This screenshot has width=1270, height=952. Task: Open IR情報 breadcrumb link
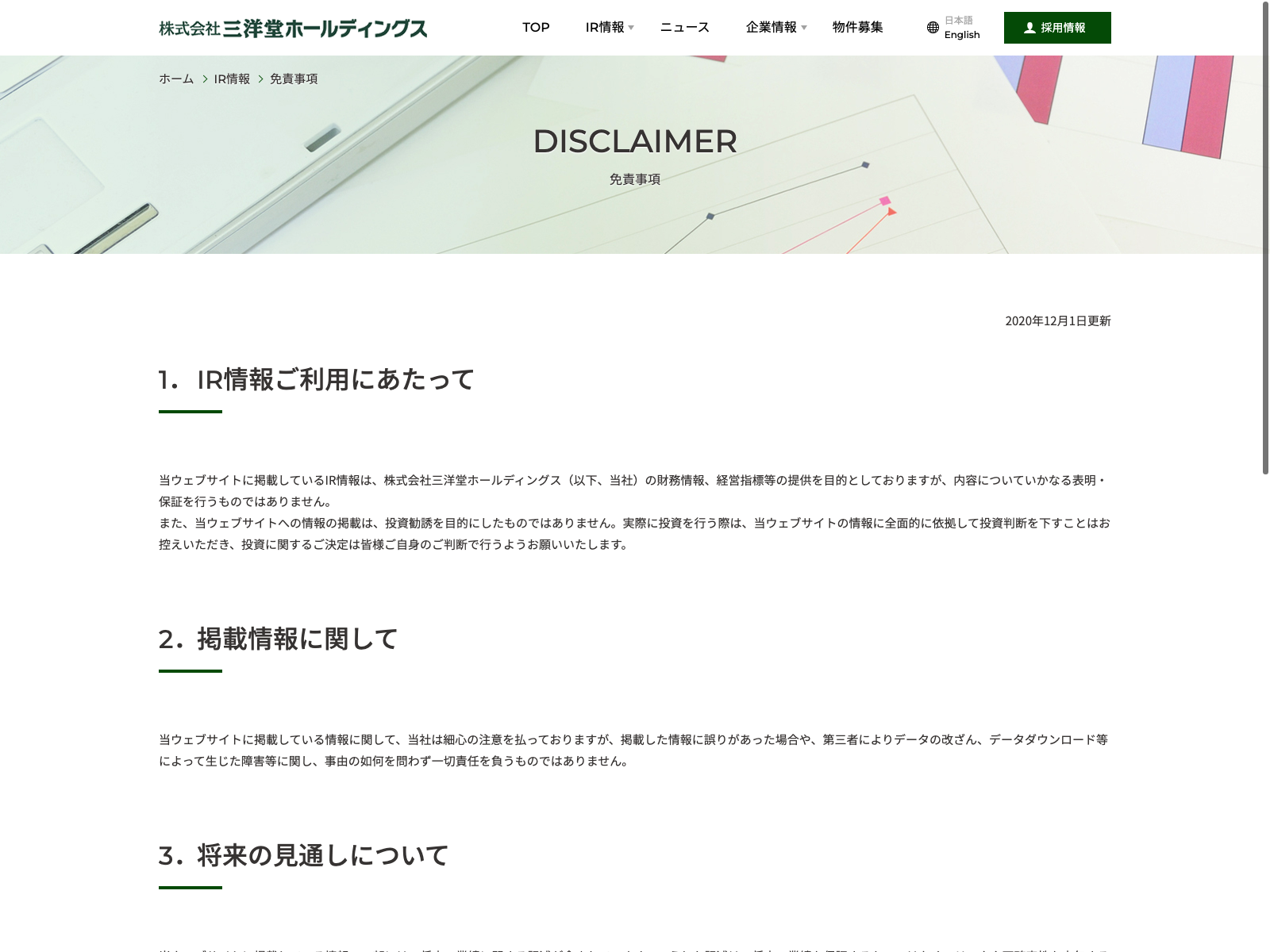[232, 79]
